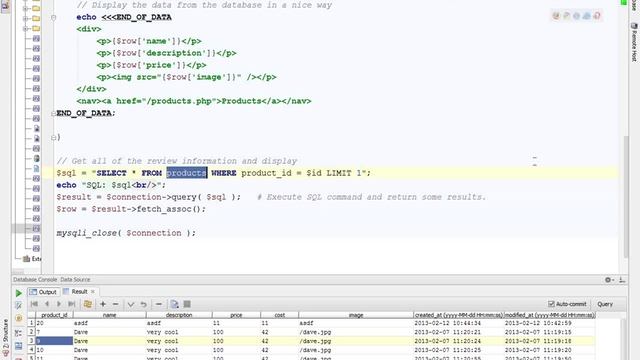Open Database Console settings gear
This screenshot has width=640, height=360.
pyautogui.click(x=608, y=280)
